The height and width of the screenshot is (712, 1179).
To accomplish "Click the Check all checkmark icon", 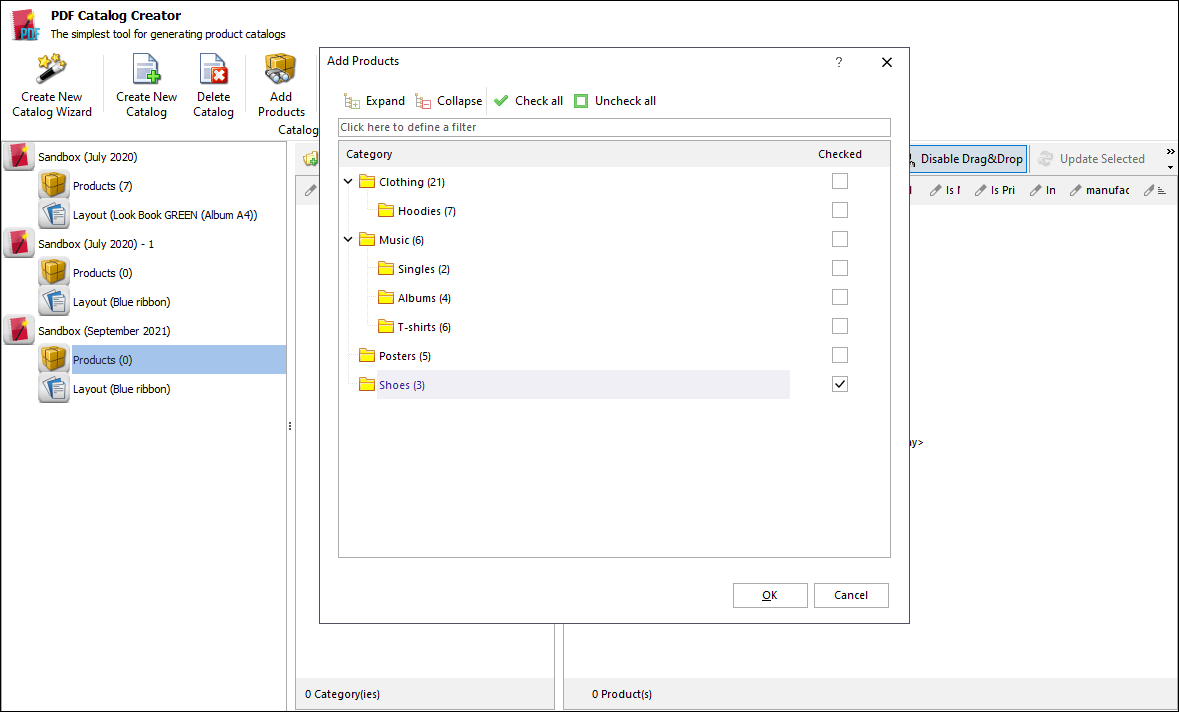I will coord(502,101).
